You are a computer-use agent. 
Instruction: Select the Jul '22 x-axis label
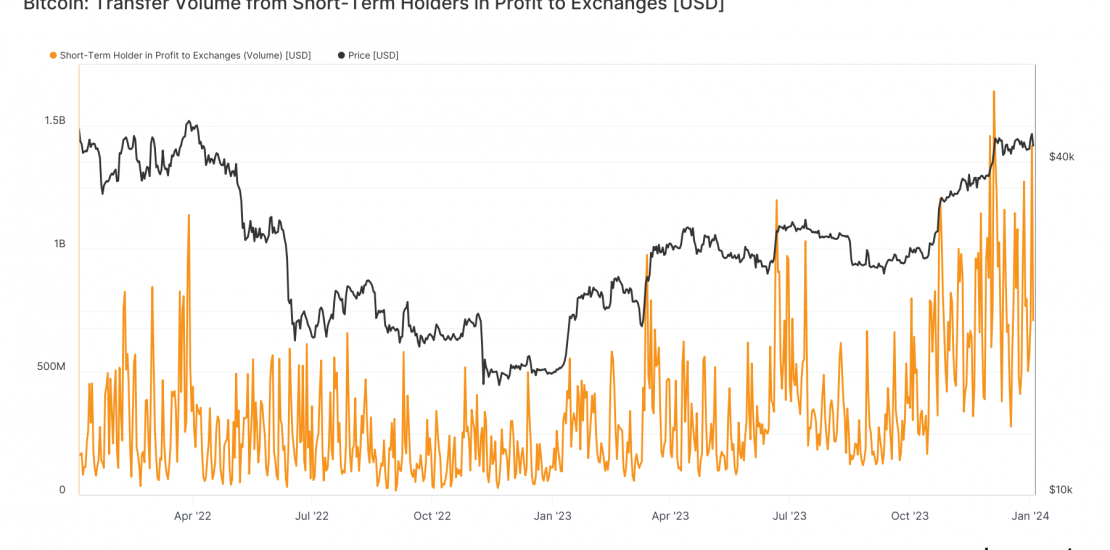click(311, 516)
